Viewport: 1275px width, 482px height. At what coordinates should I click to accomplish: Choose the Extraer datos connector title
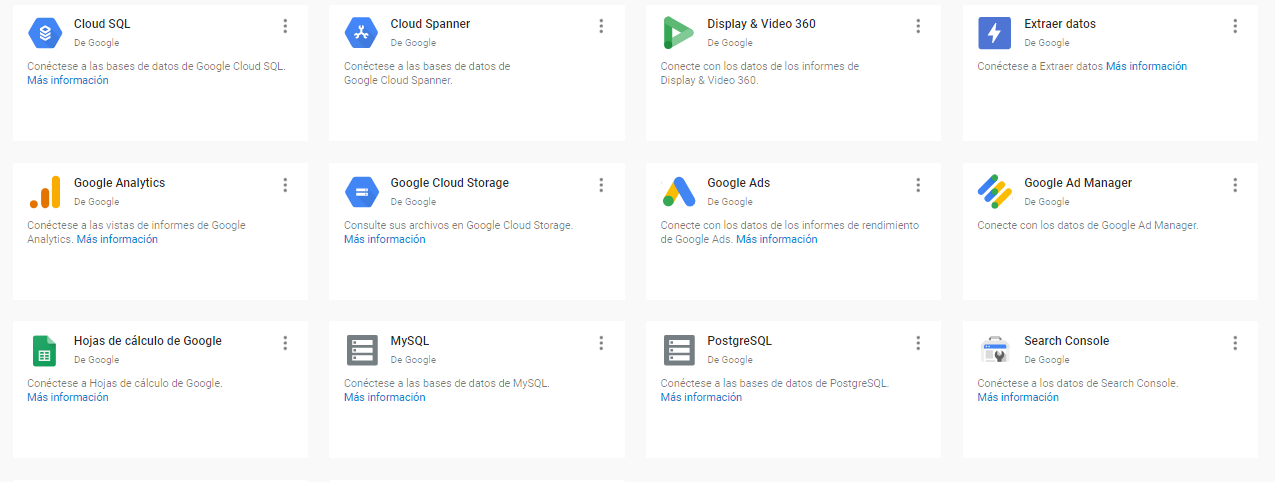tap(1060, 24)
